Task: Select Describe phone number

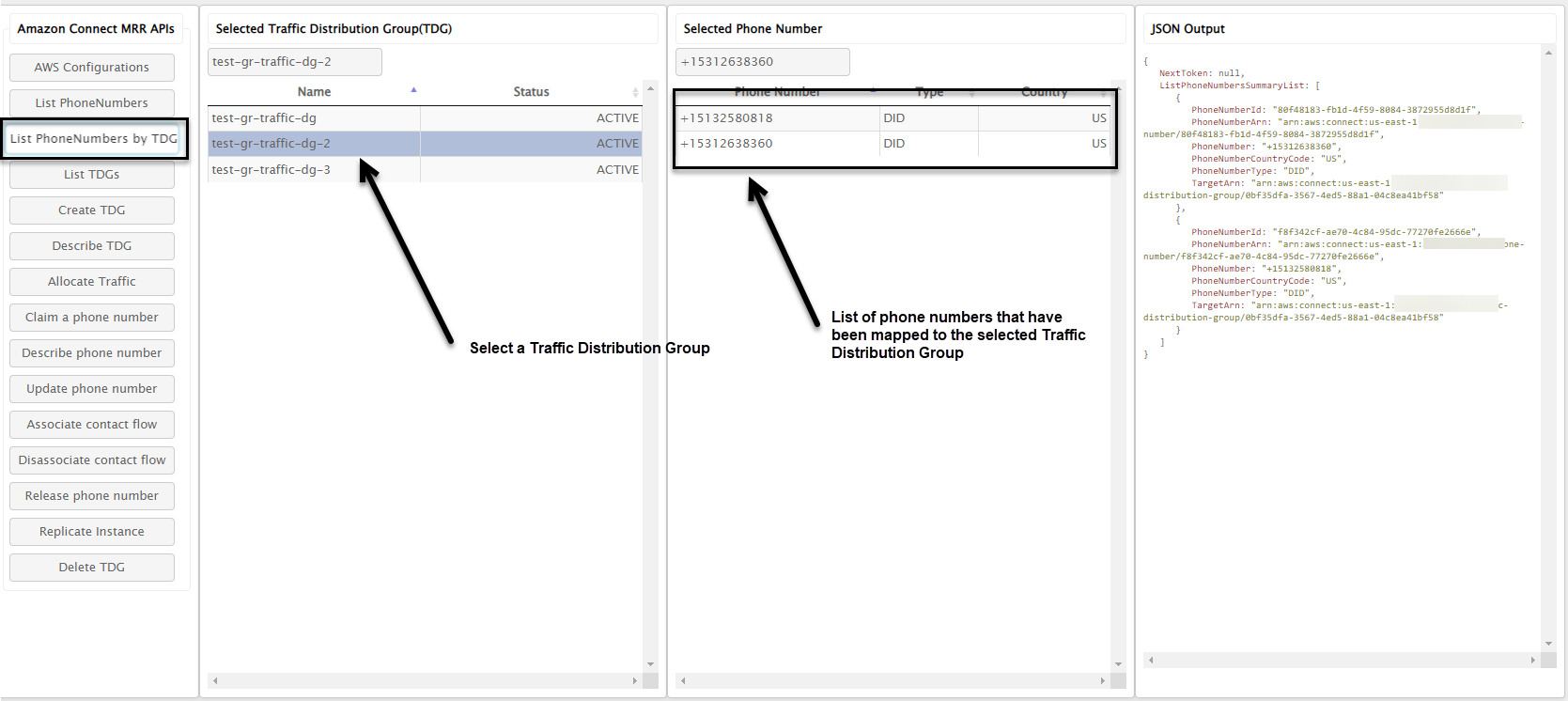Action: pos(92,353)
